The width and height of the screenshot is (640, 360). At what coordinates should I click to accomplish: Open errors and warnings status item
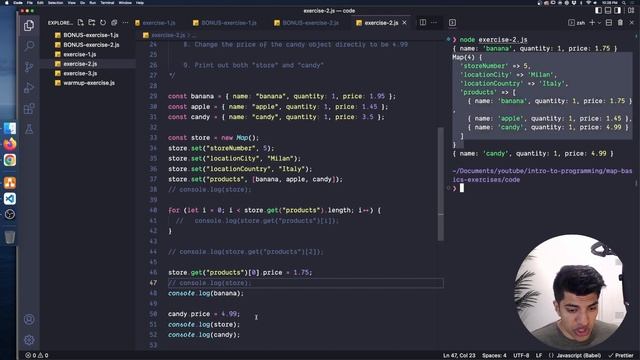[x=37, y=355]
